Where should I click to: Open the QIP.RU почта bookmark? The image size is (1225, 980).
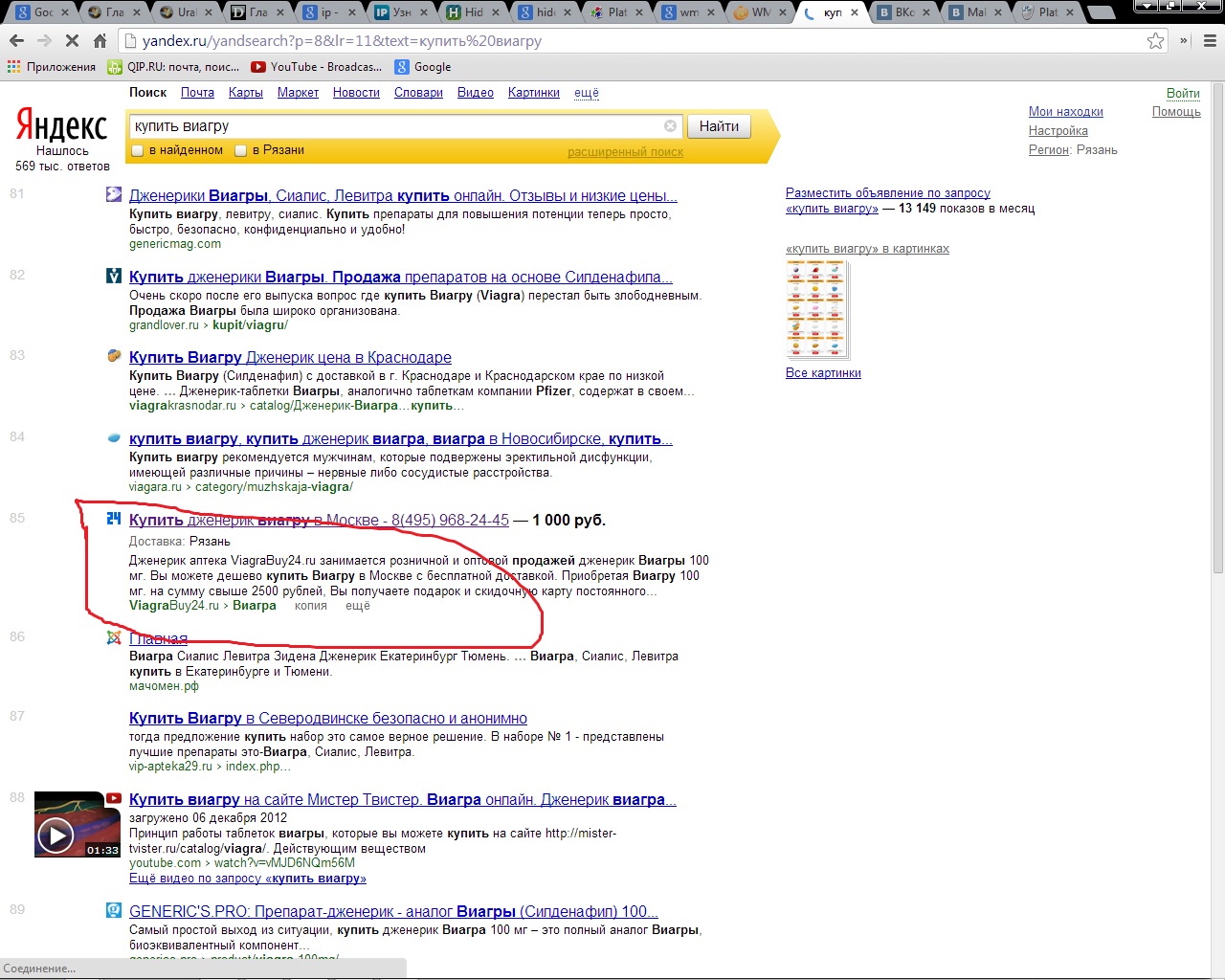[x=173, y=67]
